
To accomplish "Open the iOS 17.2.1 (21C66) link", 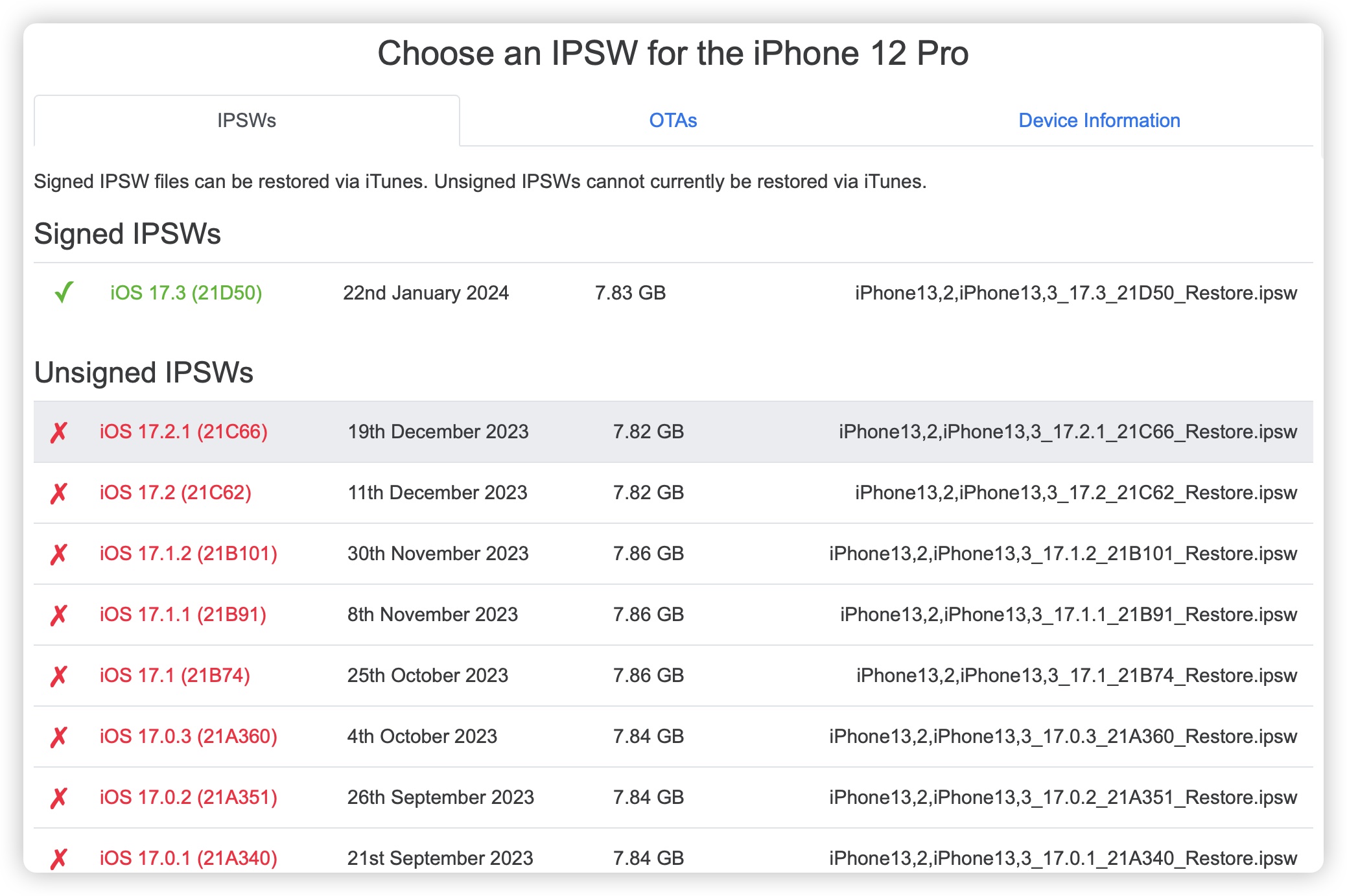I will (183, 432).
